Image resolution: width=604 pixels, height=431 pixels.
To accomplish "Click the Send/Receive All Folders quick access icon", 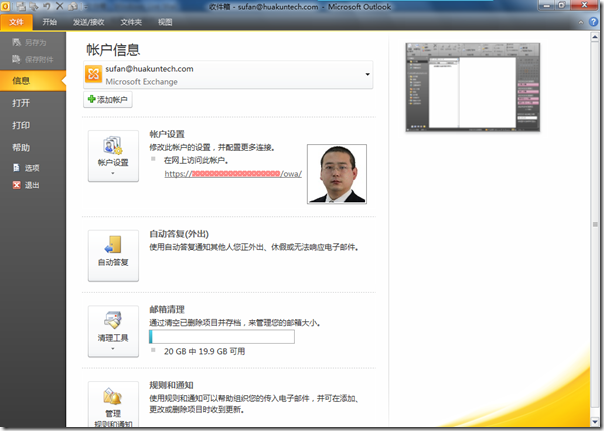I will pyautogui.click(x=21, y=6).
